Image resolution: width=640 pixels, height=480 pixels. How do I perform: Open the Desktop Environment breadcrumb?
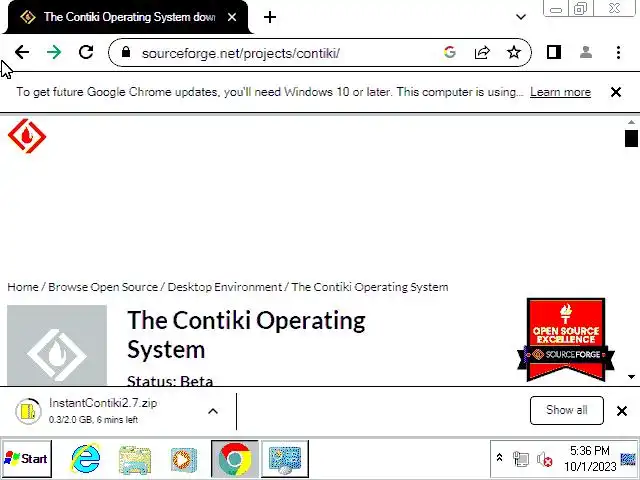(x=224, y=287)
